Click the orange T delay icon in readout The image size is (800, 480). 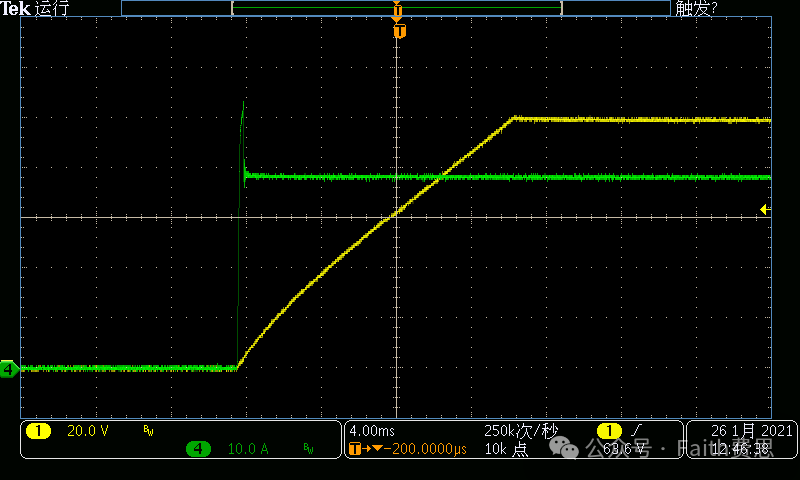pyautogui.click(x=355, y=449)
